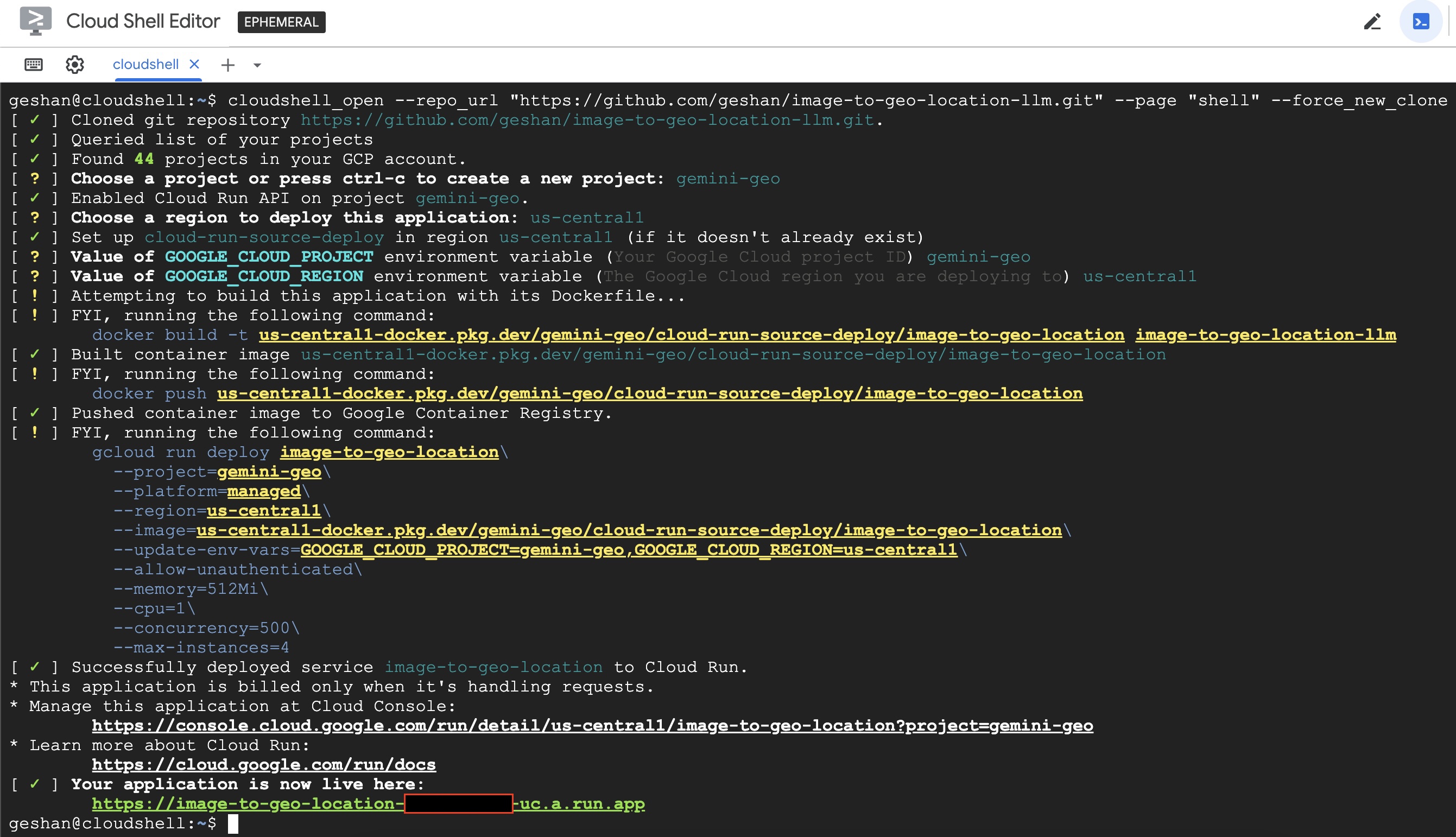Open the Cloud Console management URL
1456x837 pixels.
(592, 725)
